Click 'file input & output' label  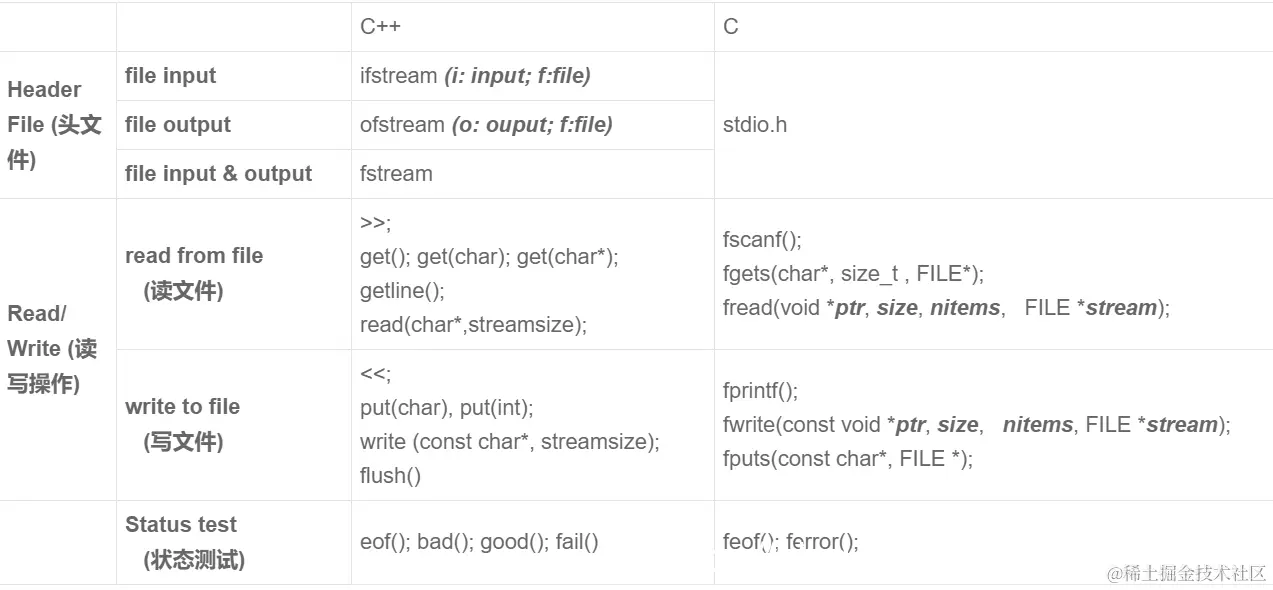218,174
